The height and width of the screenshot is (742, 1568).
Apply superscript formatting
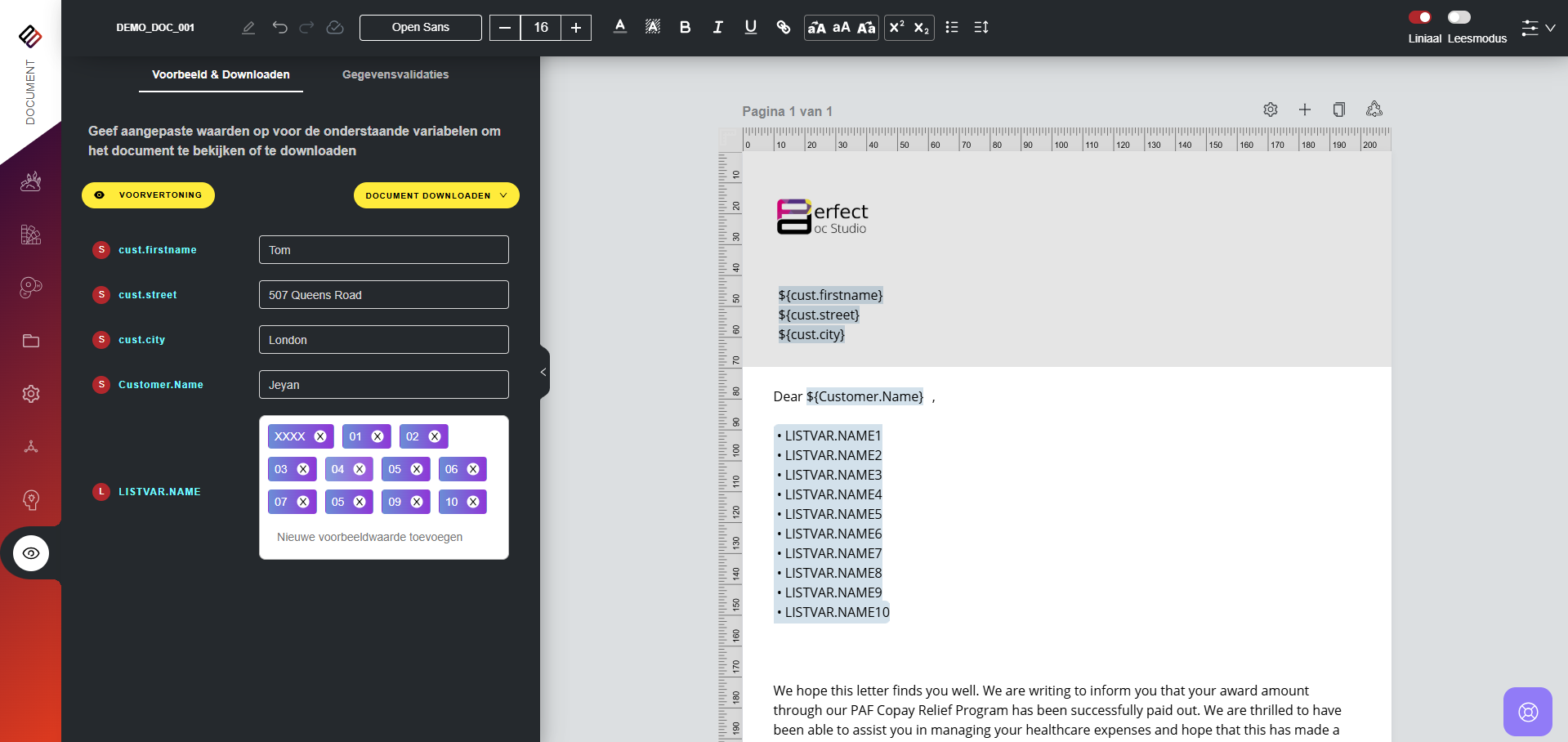(x=896, y=27)
